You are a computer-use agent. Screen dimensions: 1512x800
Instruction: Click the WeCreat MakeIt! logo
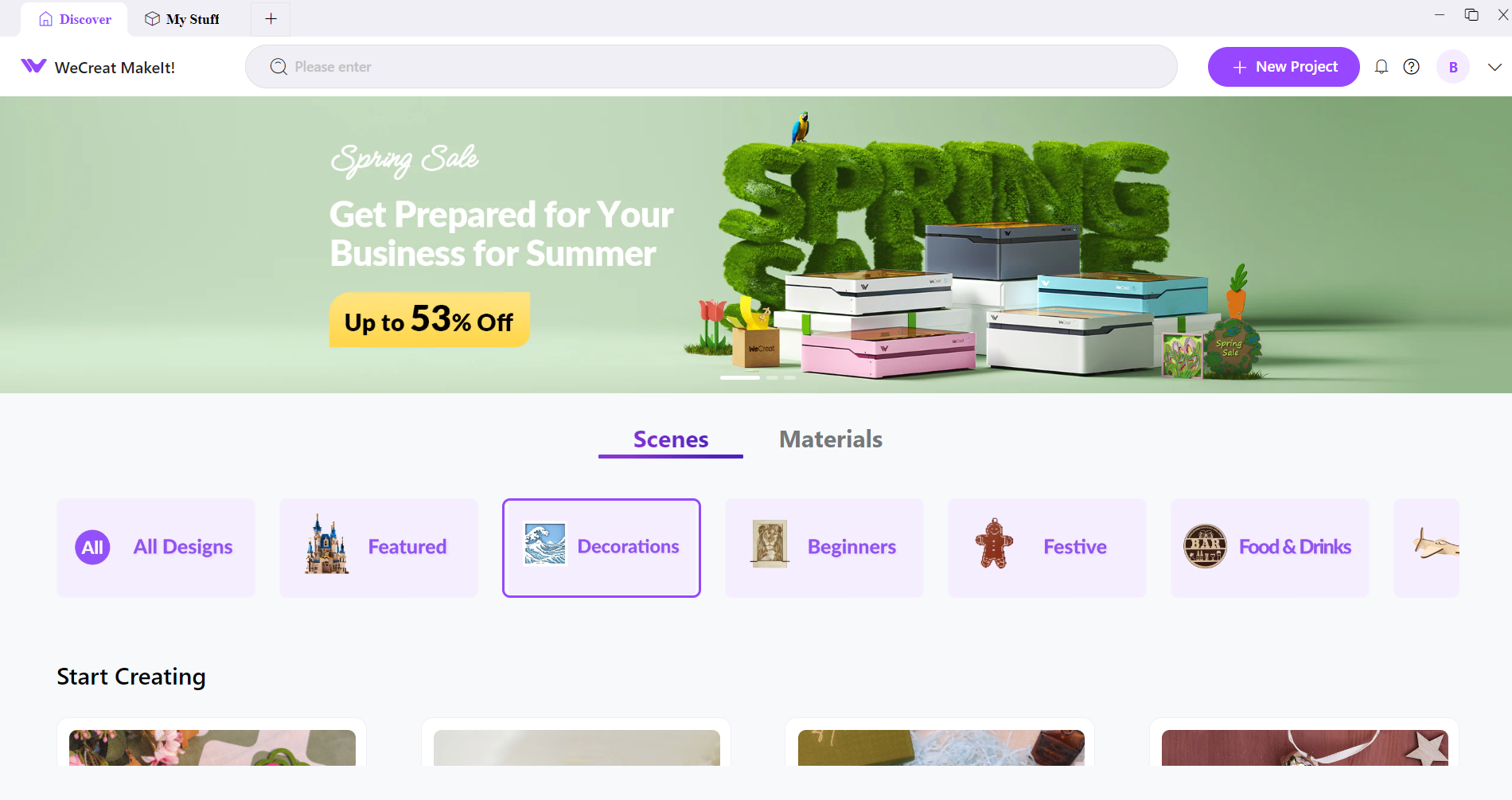(98, 67)
